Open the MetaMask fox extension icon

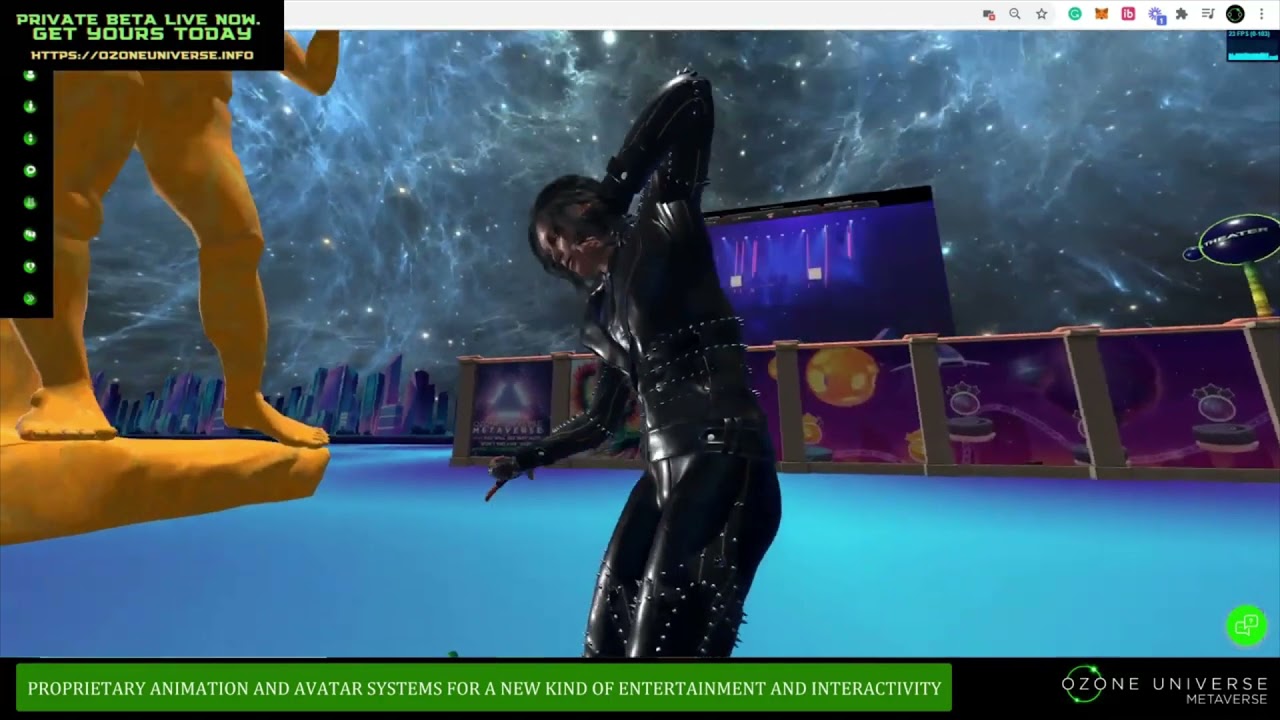click(1101, 14)
